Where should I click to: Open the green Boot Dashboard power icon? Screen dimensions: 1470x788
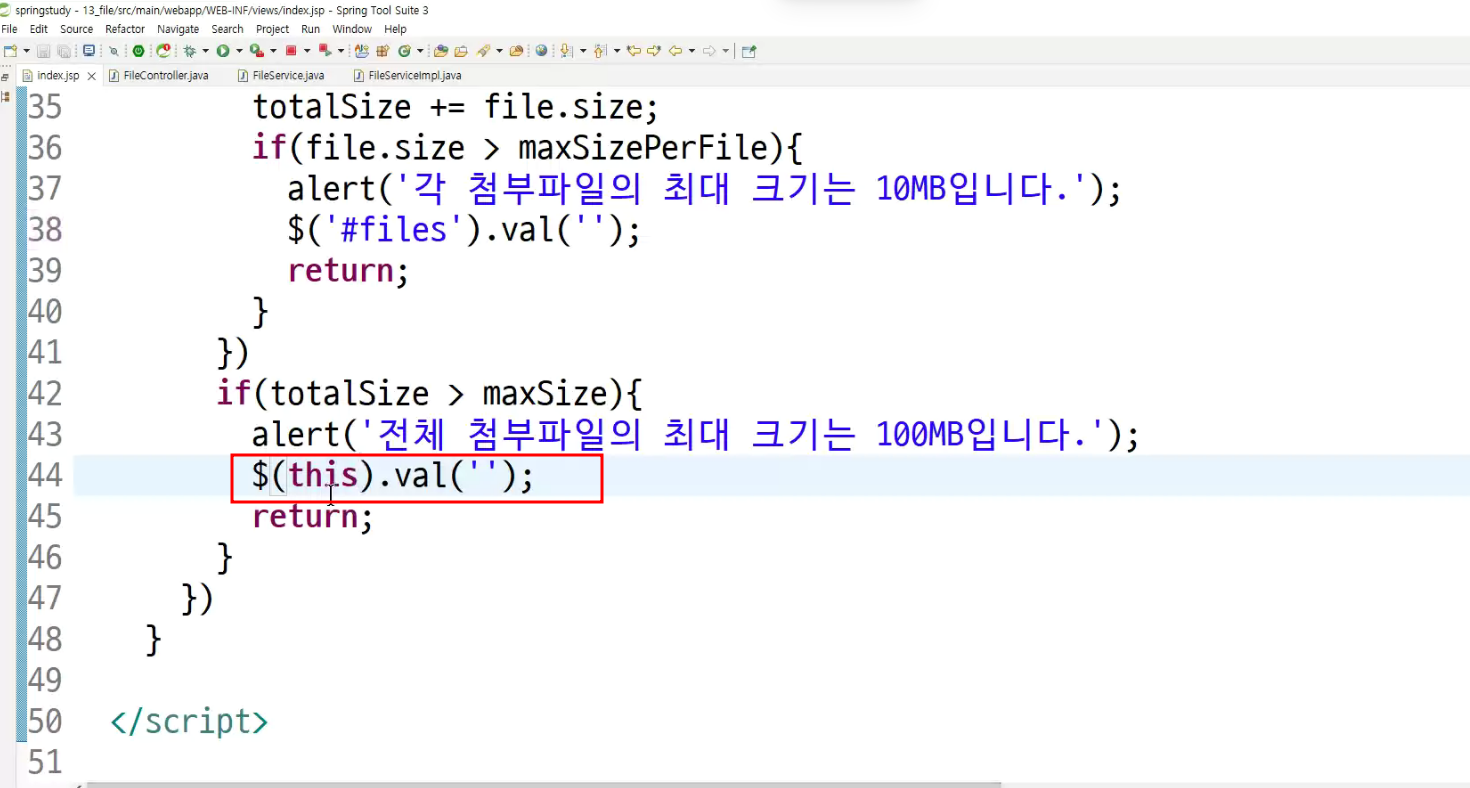point(139,50)
